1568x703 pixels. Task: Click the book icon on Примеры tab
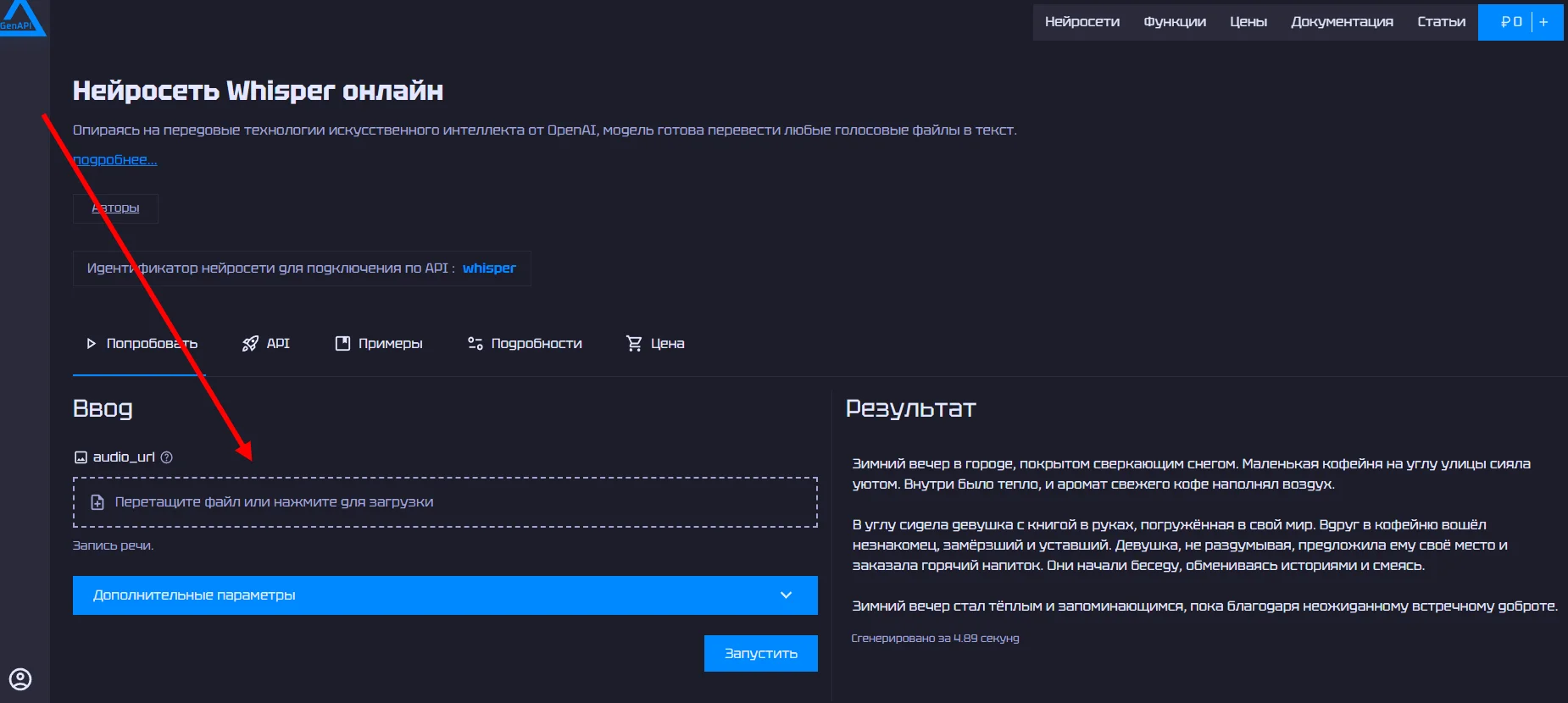342,344
